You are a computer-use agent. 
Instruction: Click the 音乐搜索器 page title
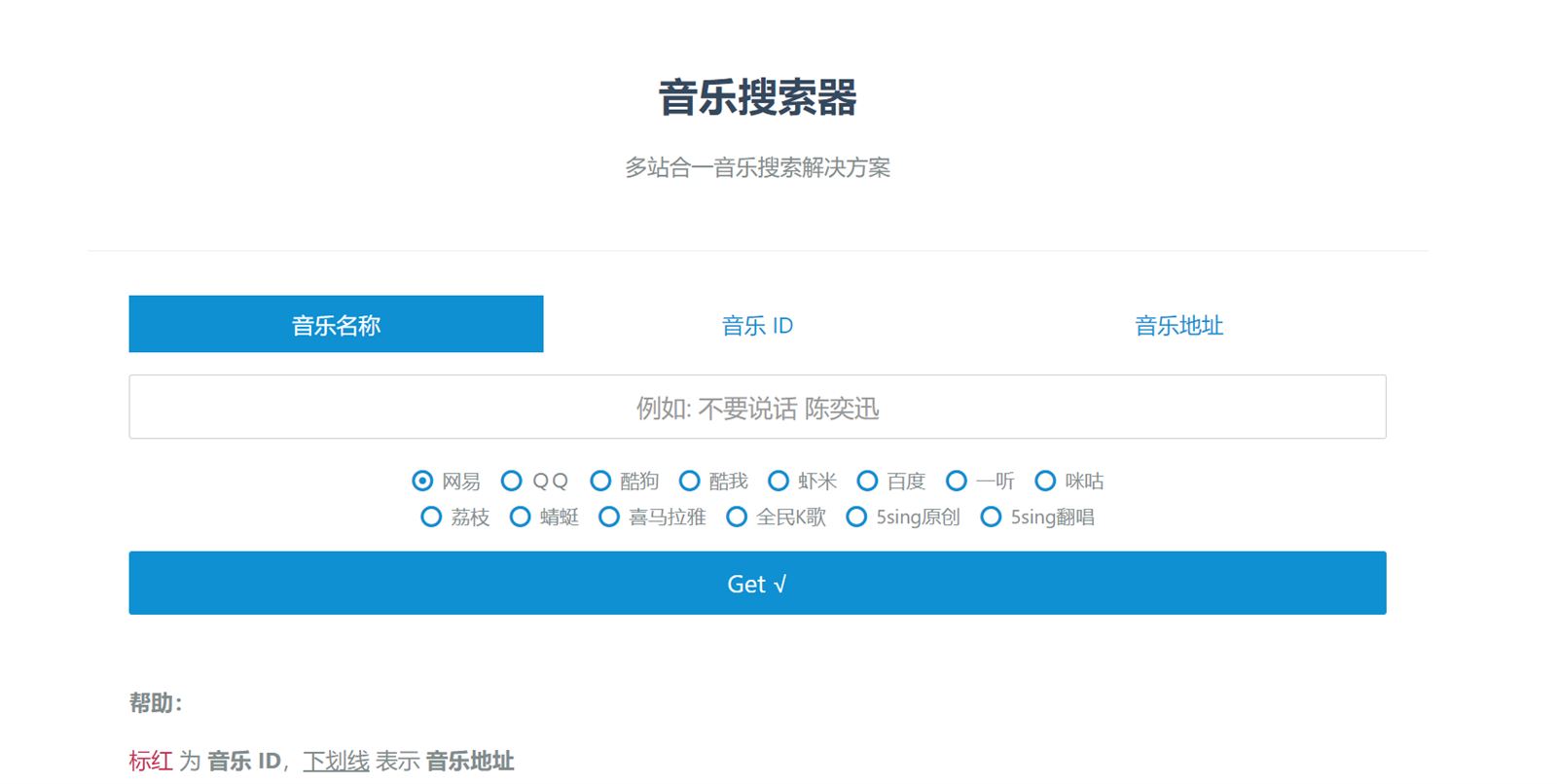[x=757, y=98]
